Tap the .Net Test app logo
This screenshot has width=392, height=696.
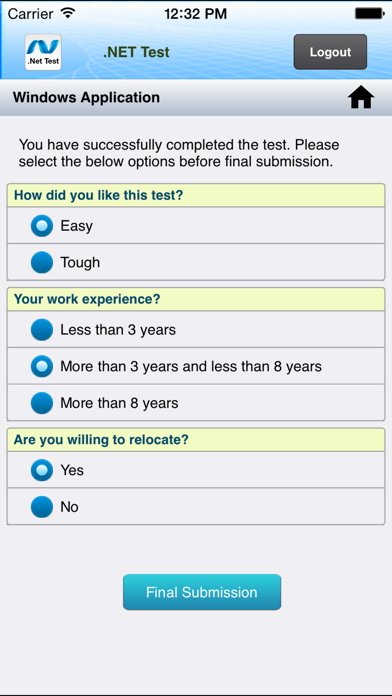pos(43,52)
